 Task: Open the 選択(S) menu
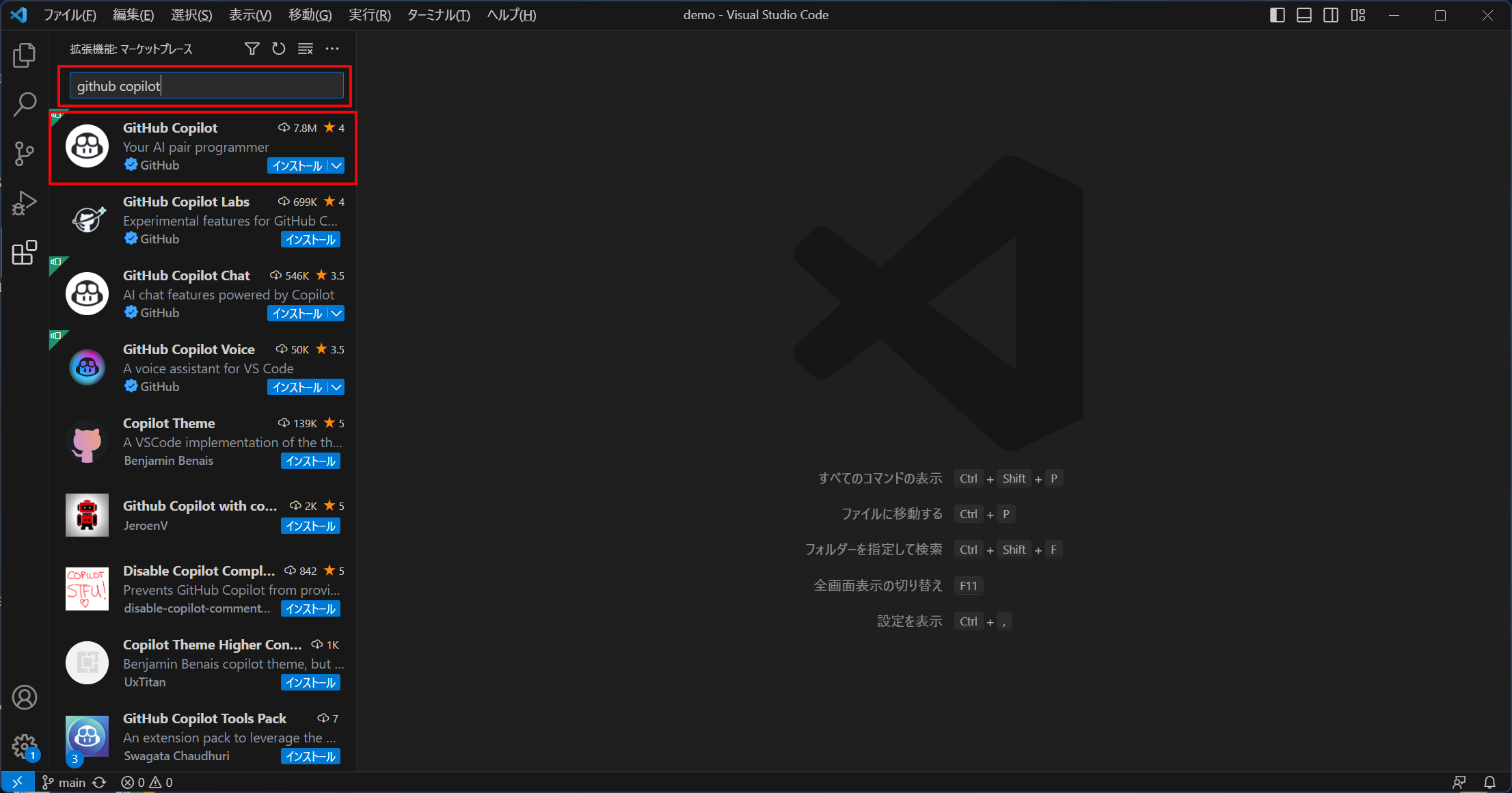click(191, 15)
